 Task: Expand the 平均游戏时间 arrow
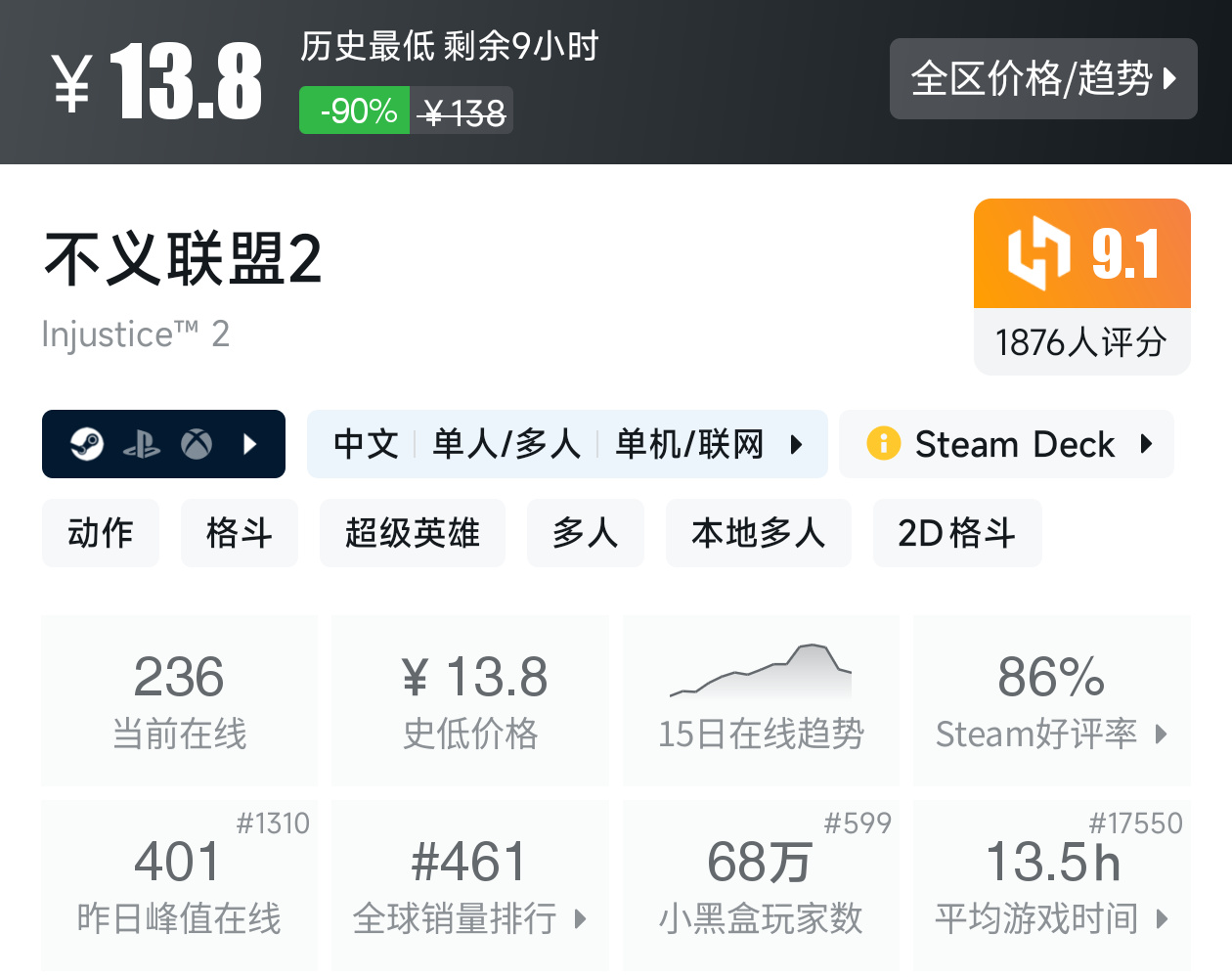pyautogui.click(x=1162, y=919)
